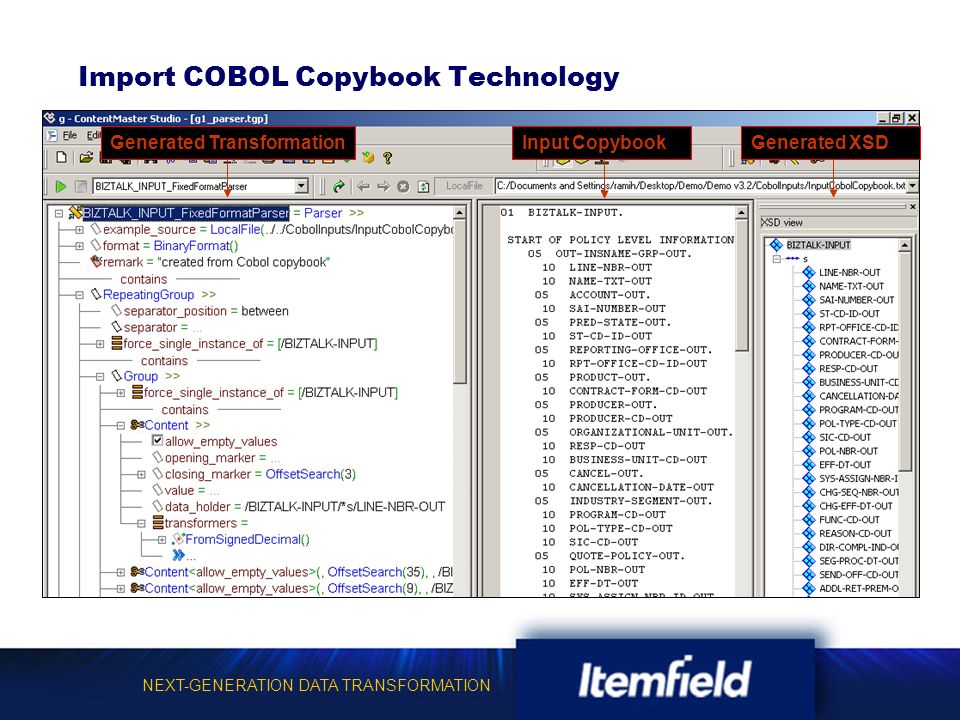960x720 pixels.
Task: Click the Forward arrow navigation icon
Action: coord(383,186)
